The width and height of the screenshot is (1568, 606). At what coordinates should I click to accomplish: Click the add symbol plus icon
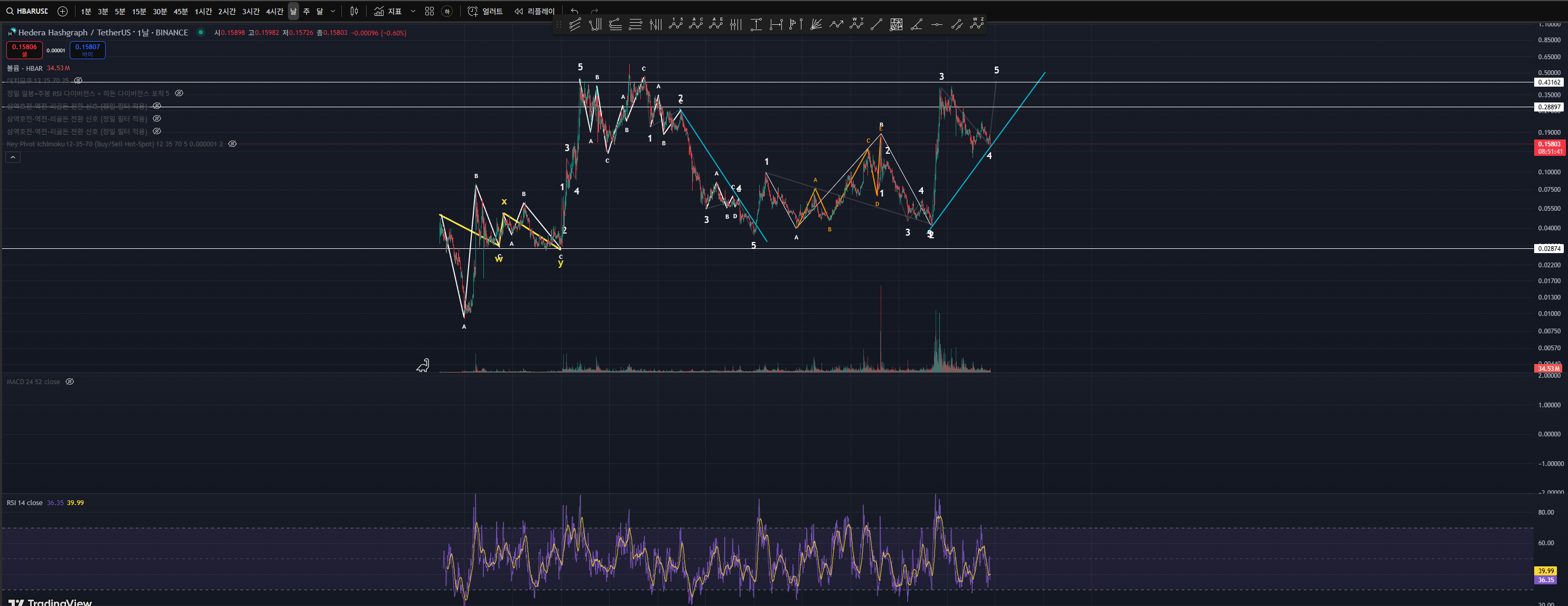tap(62, 11)
